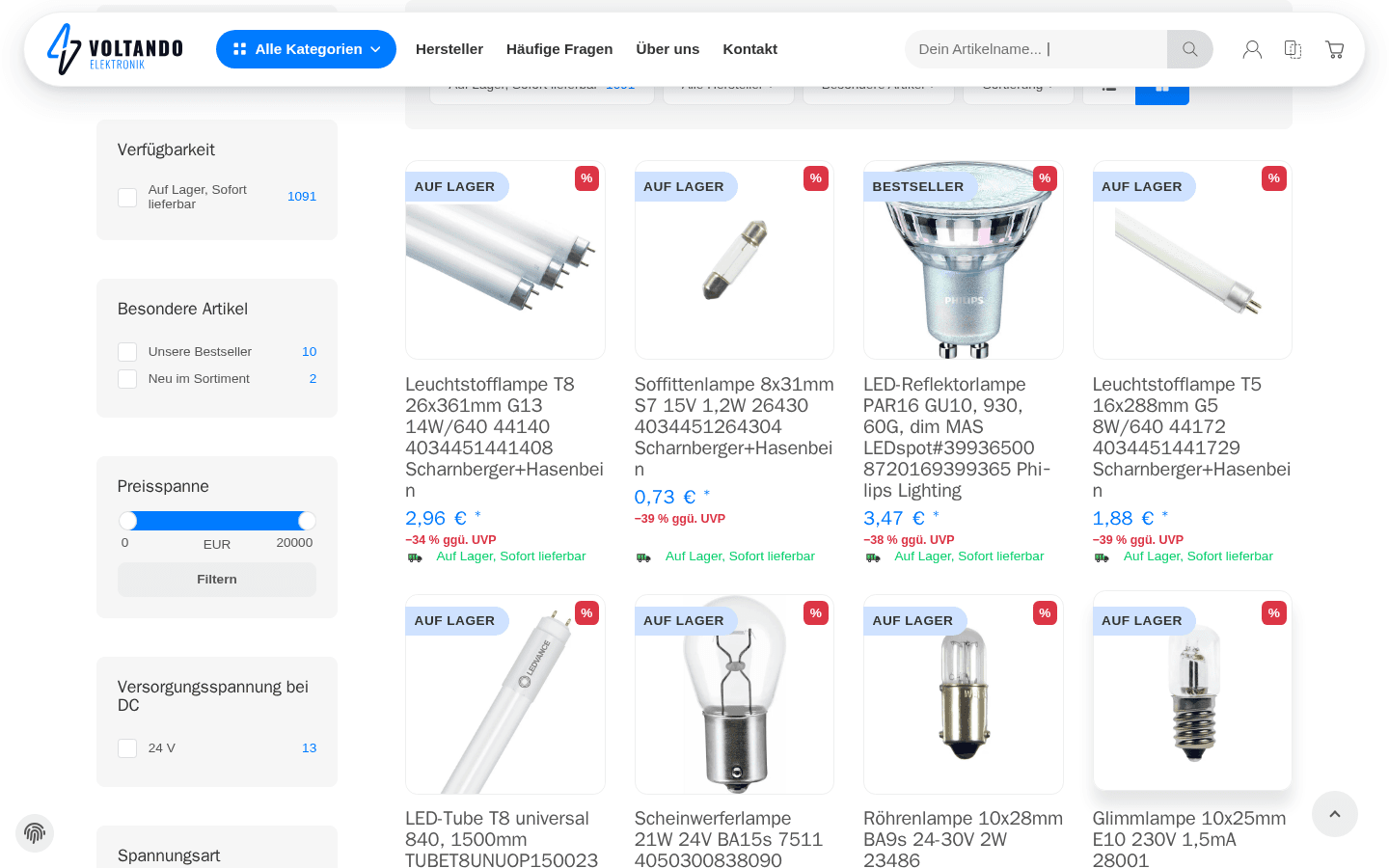Open the Häufige Fragen menu item
Image resolution: width=1389 pixels, height=868 pixels.
(x=559, y=49)
